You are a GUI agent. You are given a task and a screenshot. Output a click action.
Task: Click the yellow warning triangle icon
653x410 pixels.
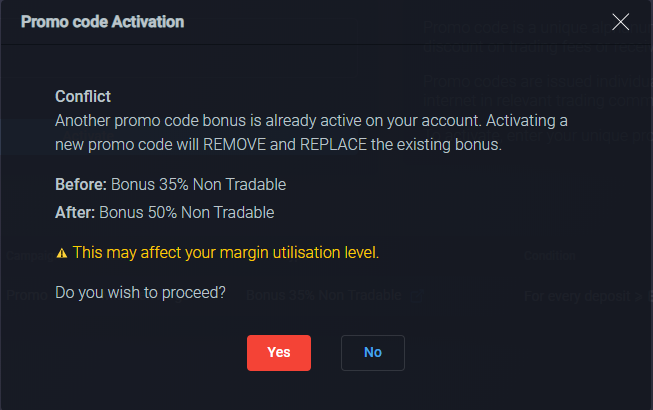pos(62,253)
